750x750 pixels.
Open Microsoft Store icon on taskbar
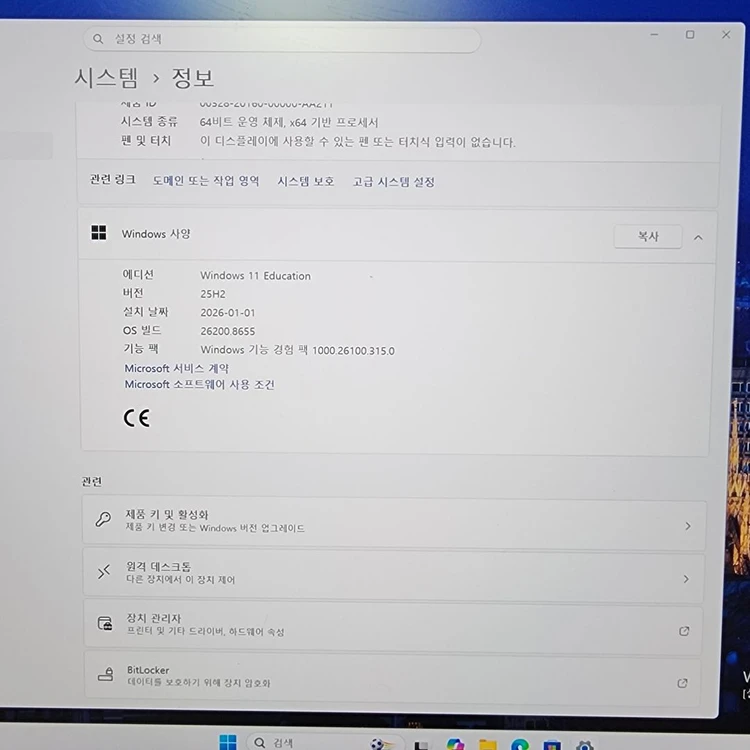point(552,745)
